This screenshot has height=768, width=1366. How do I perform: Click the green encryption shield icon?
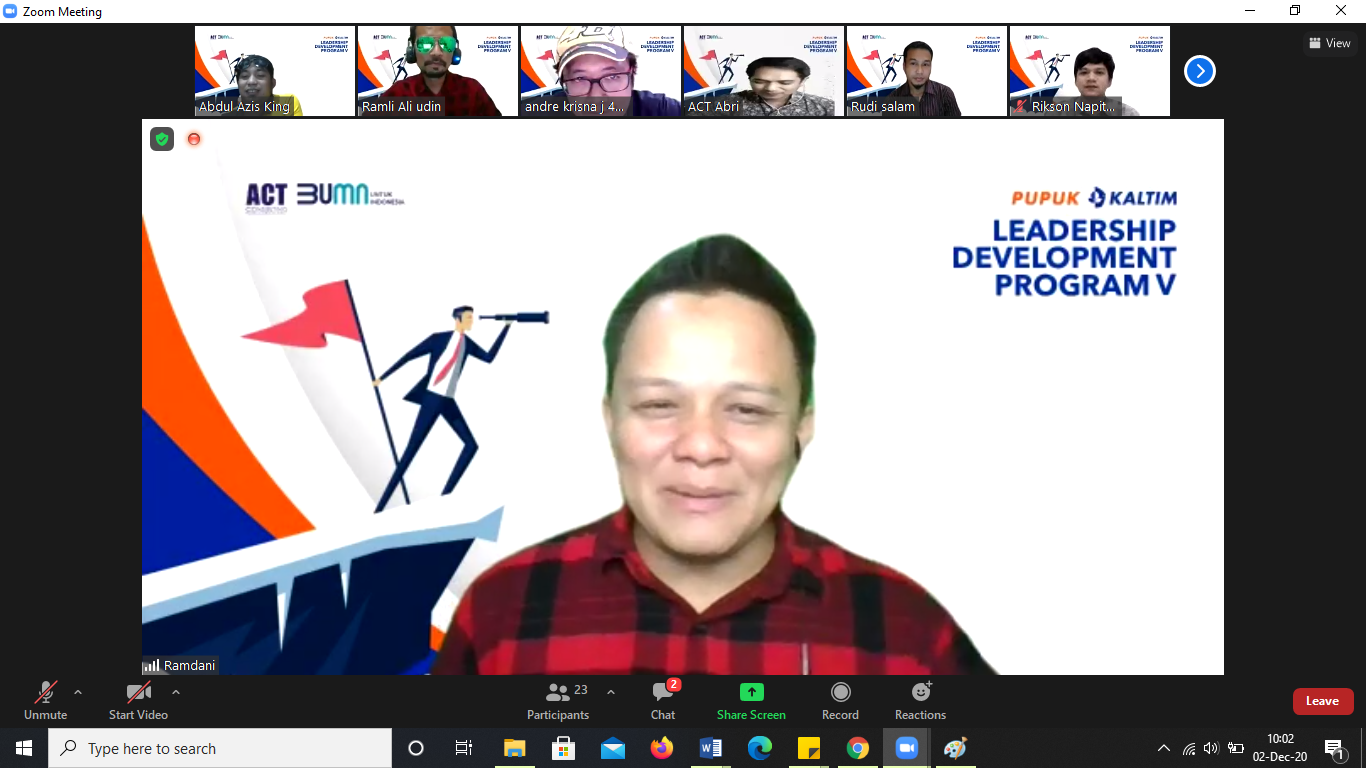pyautogui.click(x=162, y=139)
